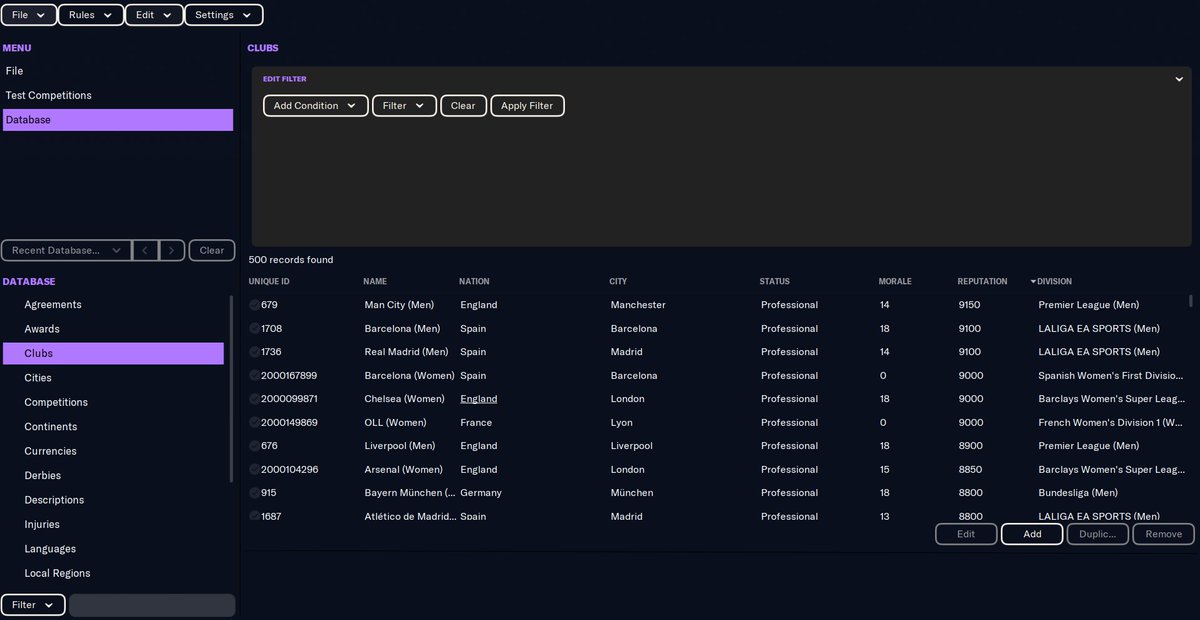The height and width of the screenshot is (620, 1200).
Task: Click the Database list vertical scrollbar
Action: point(232,388)
